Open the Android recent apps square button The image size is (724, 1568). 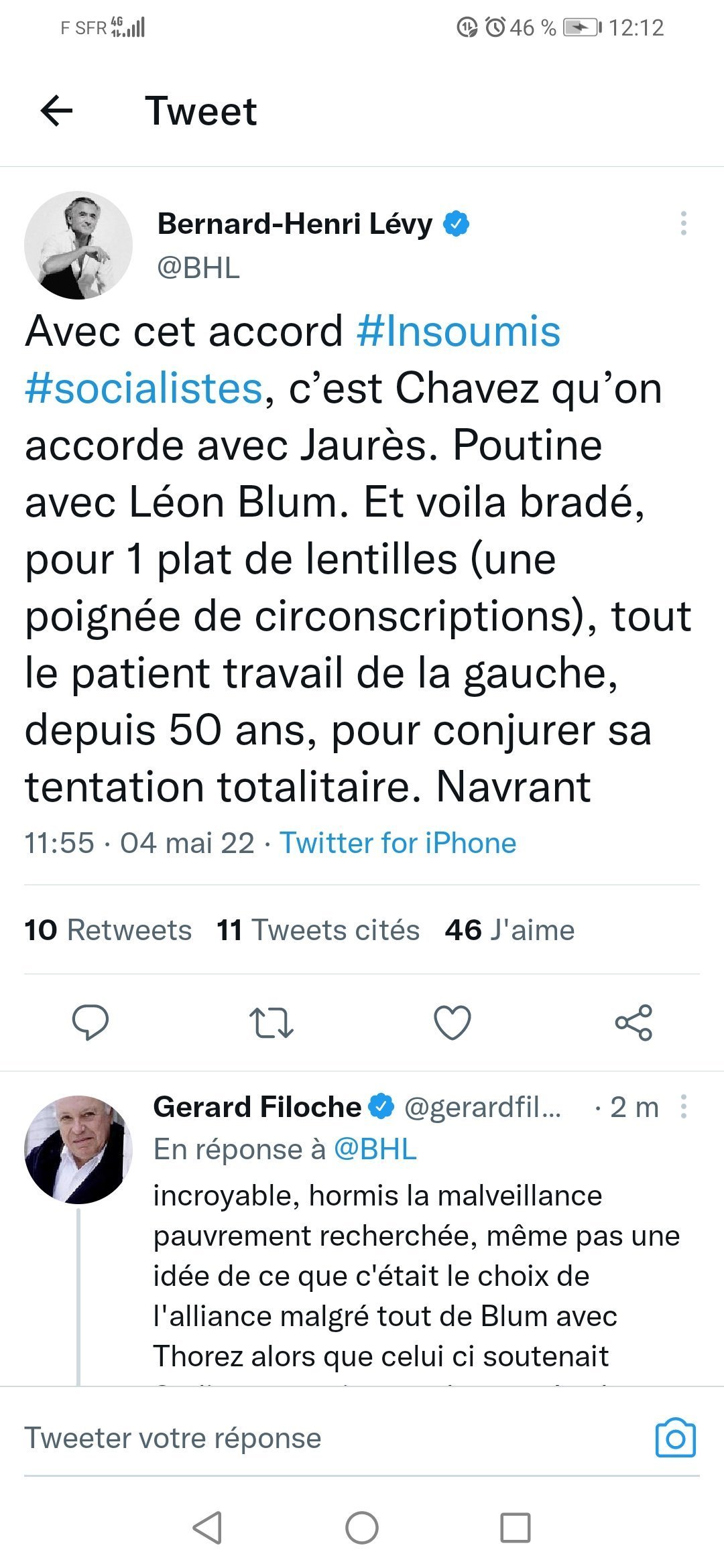click(516, 1528)
